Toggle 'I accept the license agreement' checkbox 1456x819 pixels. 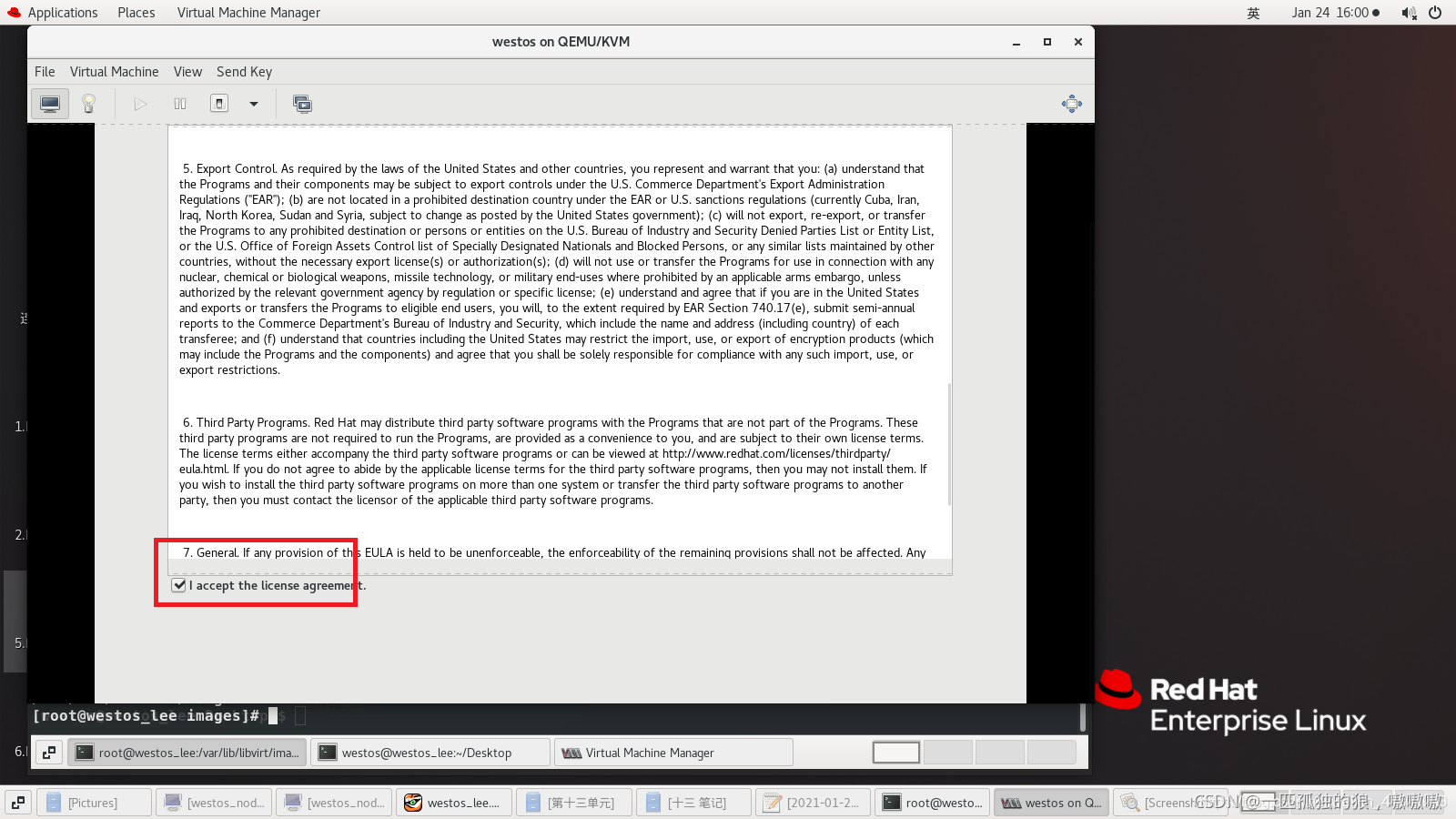179,585
